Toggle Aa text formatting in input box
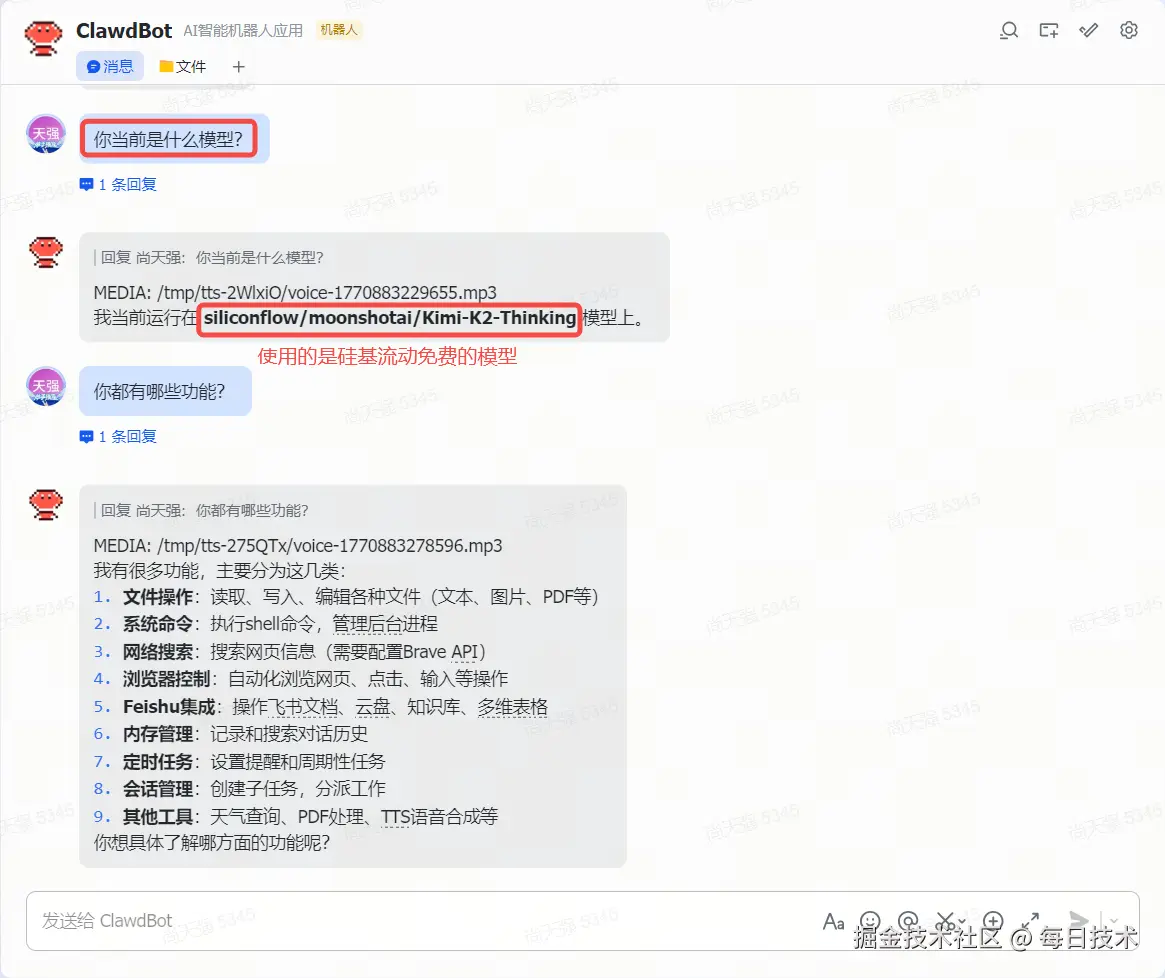This screenshot has height=978, width=1165. [834, 922]
